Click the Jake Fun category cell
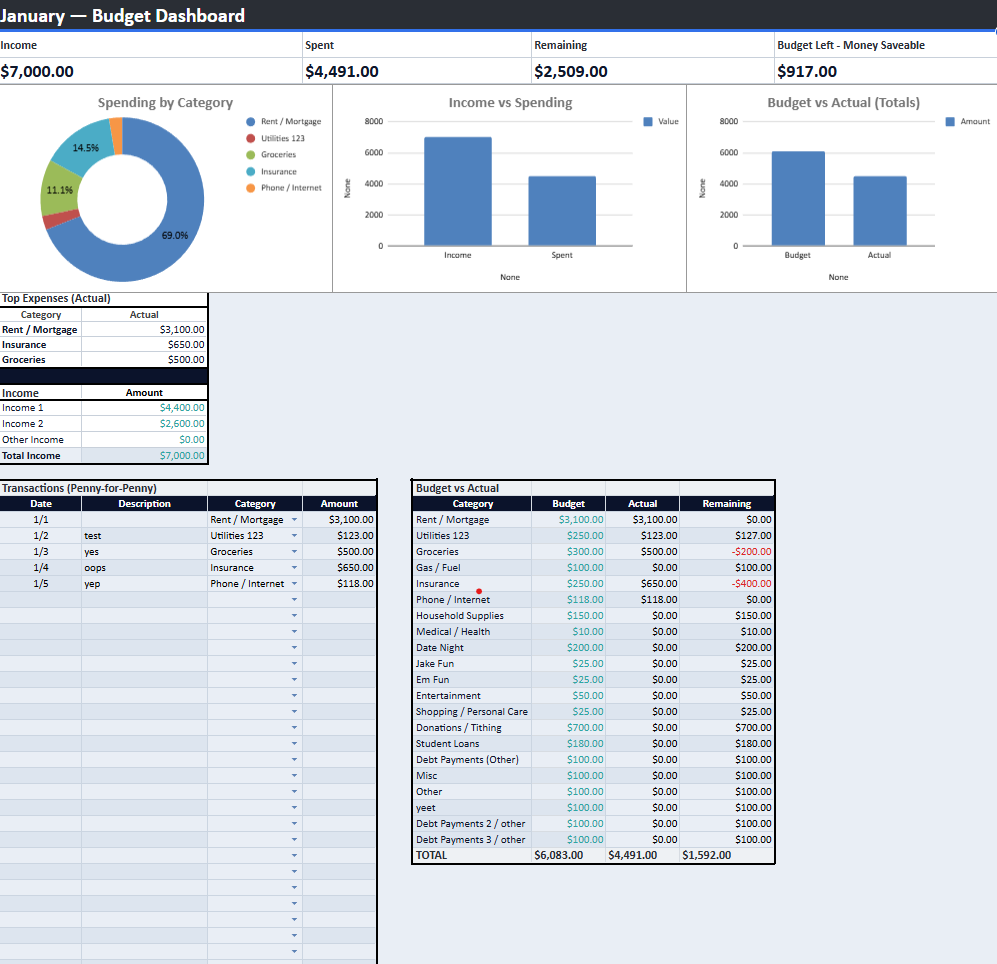Screen dimensions: 997x964 coord(472,663)
